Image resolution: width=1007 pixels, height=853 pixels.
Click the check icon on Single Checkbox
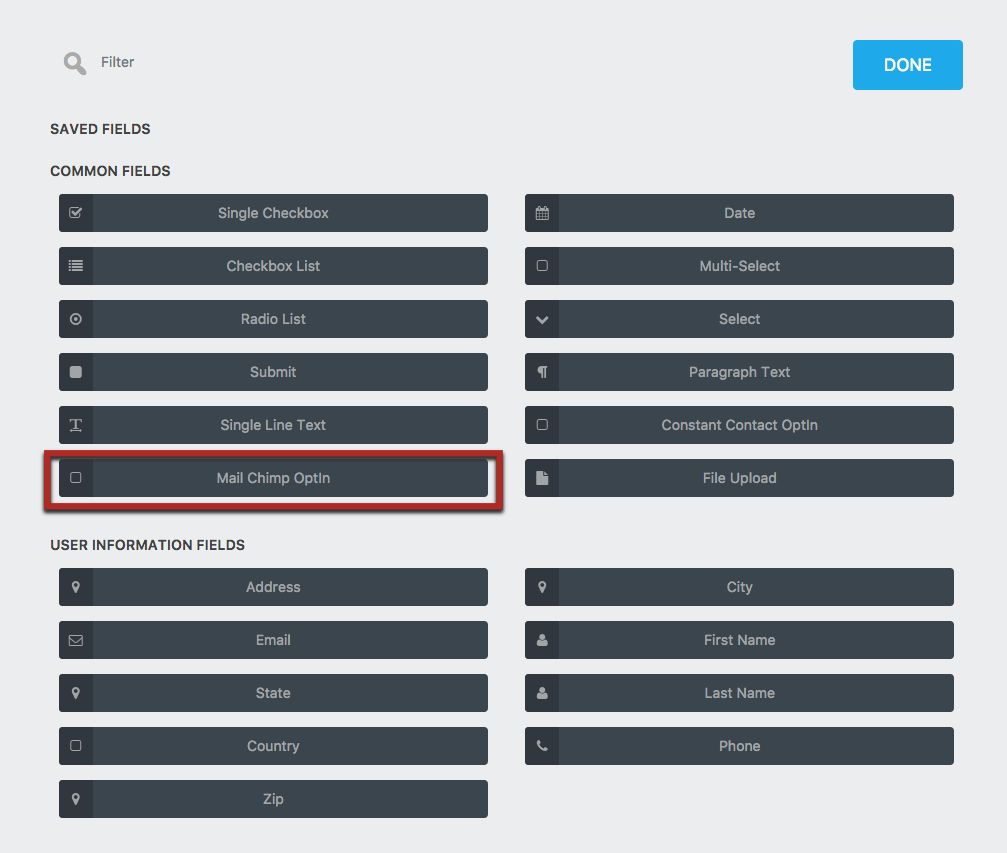point(76,213)
